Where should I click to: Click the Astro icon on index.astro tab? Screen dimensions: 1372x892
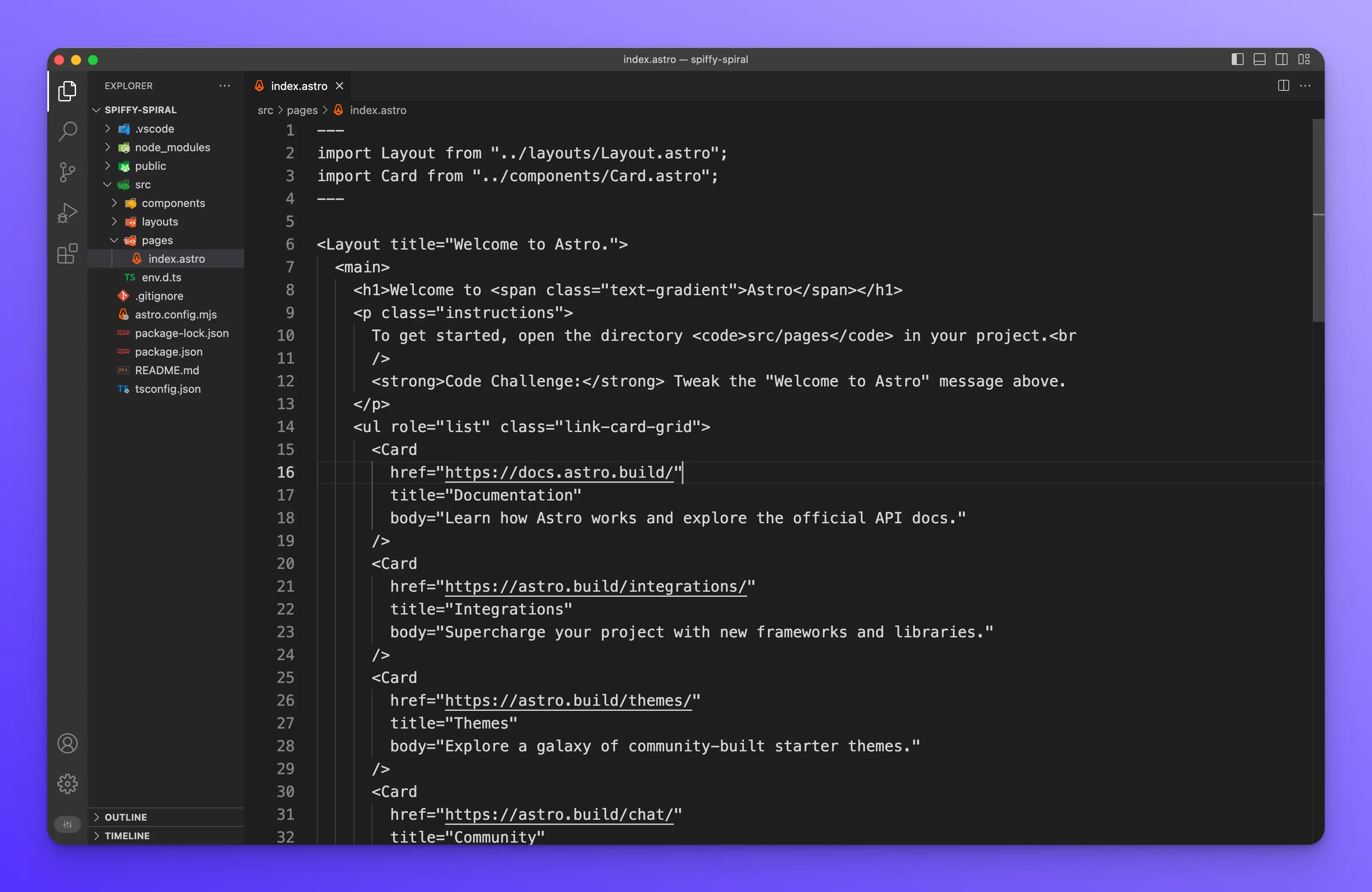pyautogui.click(x=259, y=86)
